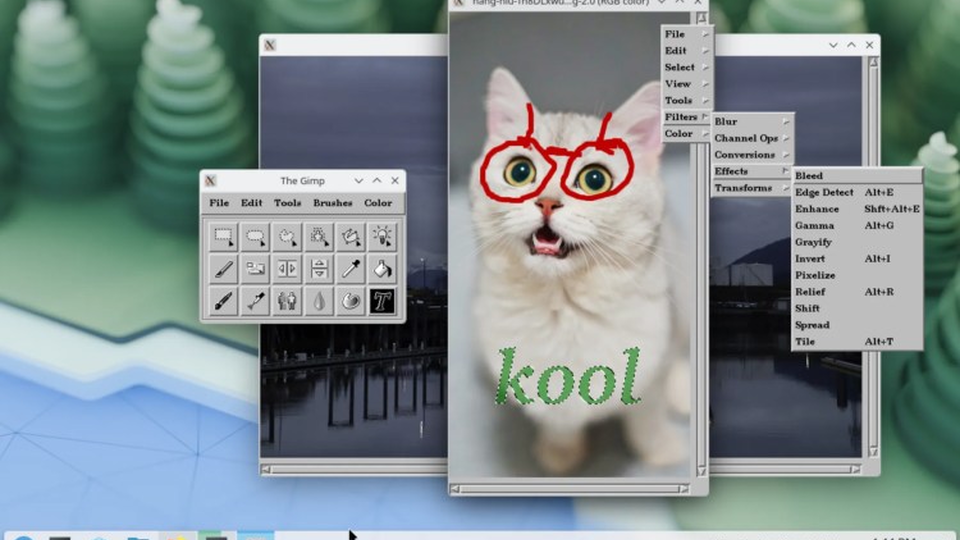This screenshot has width=960, height=540.
Task: Choose the Shift effect
Action: [857, 308]
